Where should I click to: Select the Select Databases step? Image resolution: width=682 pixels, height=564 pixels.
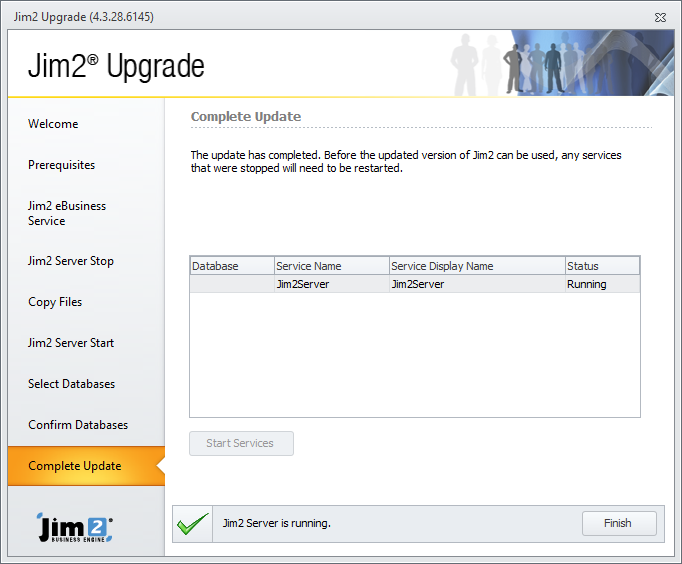tap(71, 384)
